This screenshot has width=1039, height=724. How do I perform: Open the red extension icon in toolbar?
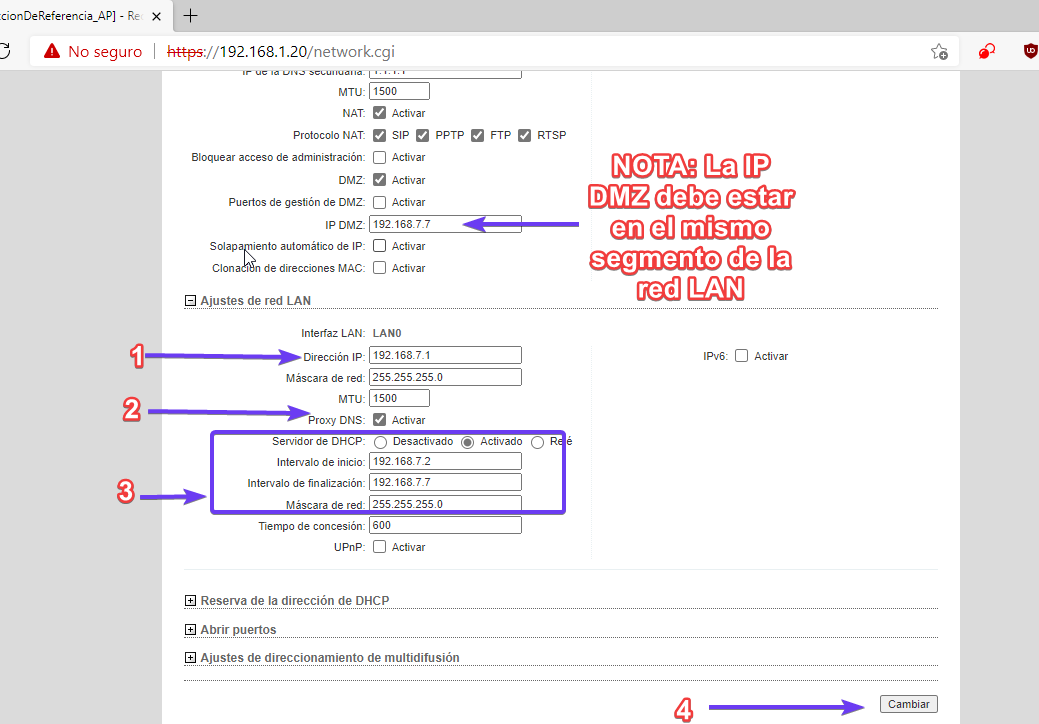pyautogui.click(x=986, y=51)
